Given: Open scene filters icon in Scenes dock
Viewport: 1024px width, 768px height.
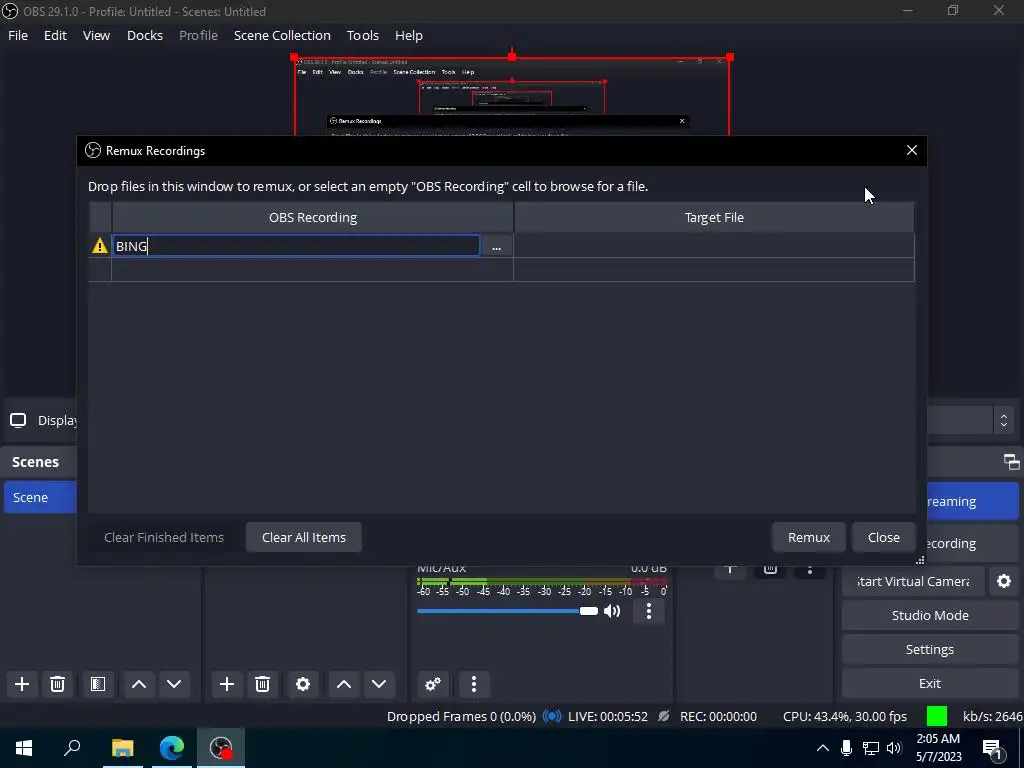Looking at the screenshot, I should pyautogui.click(x=98, y=684).
